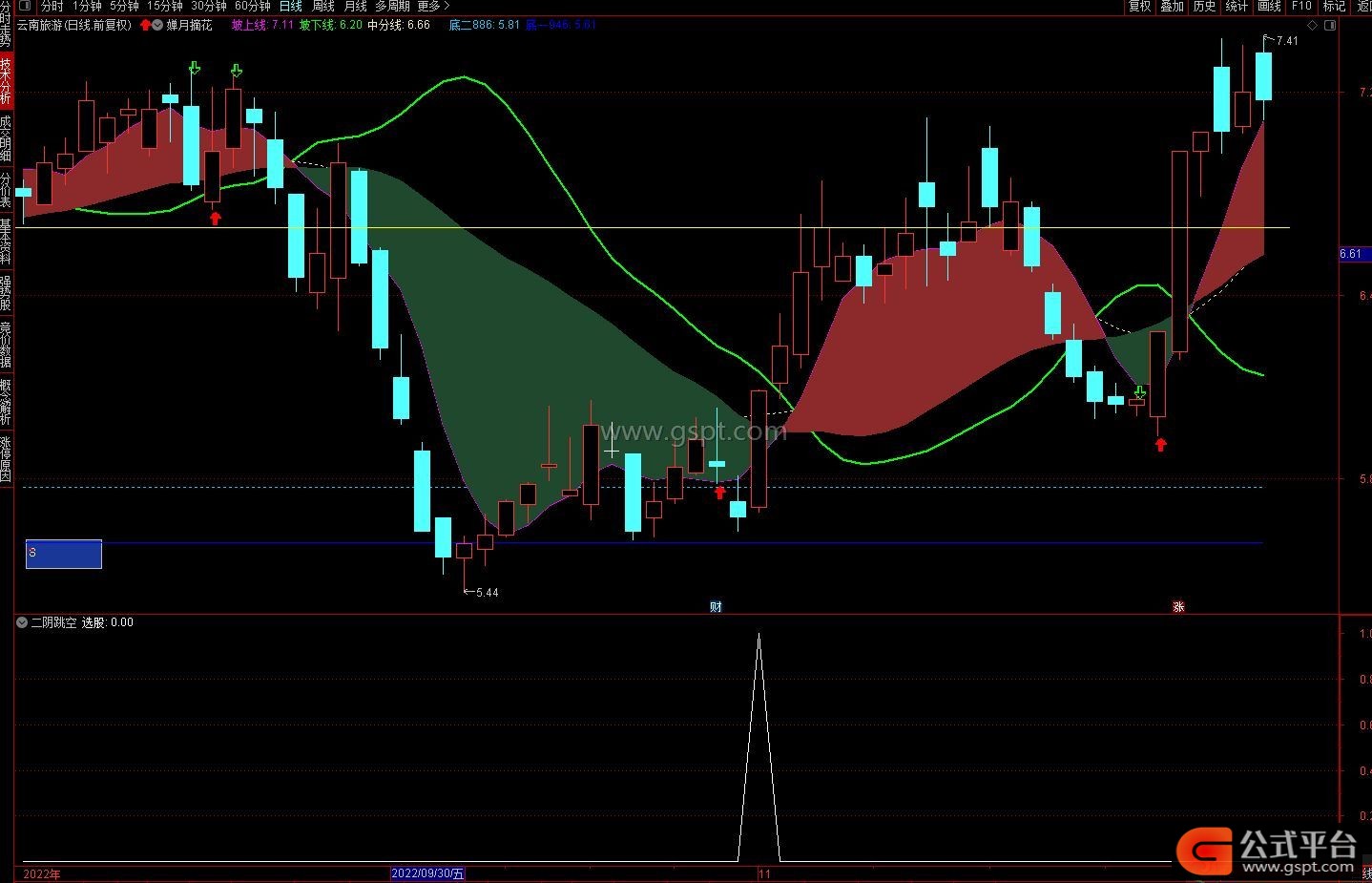Click the 标记 mark button
1372x883 pixels.
tap(1334, 6)
